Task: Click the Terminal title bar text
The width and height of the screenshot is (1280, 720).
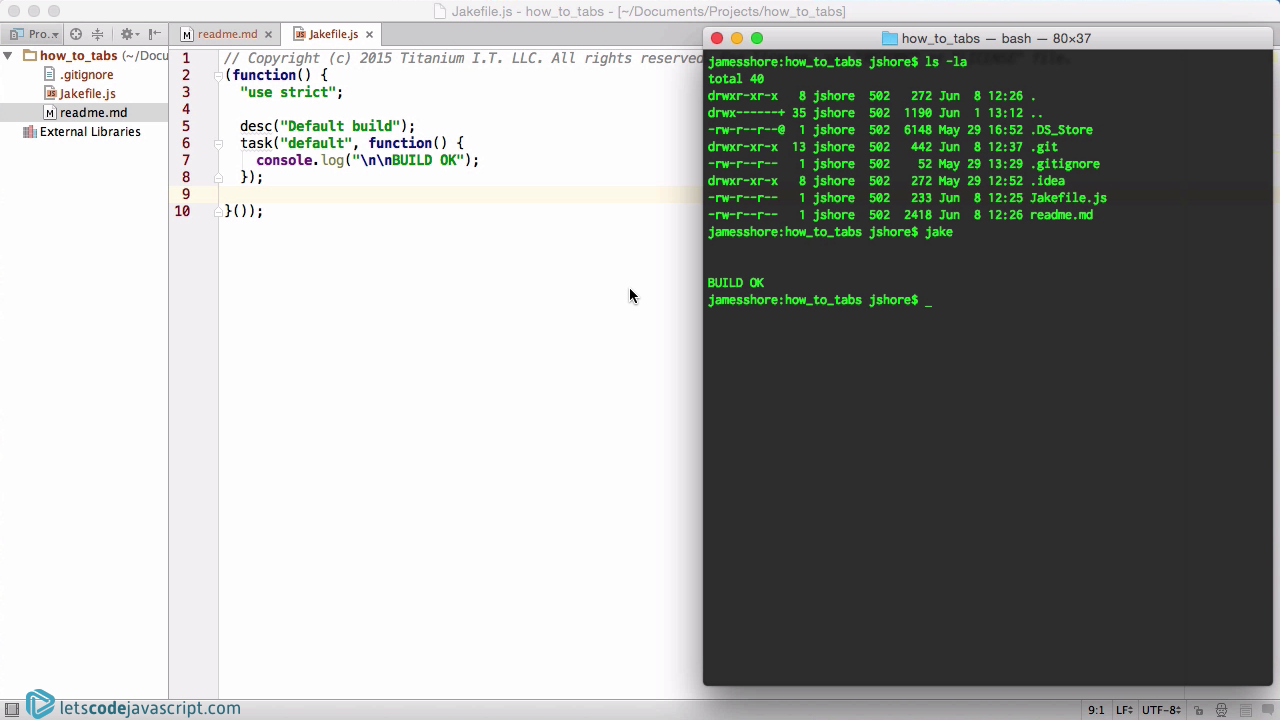Action: pyautogui.click(x=996, y=38)
